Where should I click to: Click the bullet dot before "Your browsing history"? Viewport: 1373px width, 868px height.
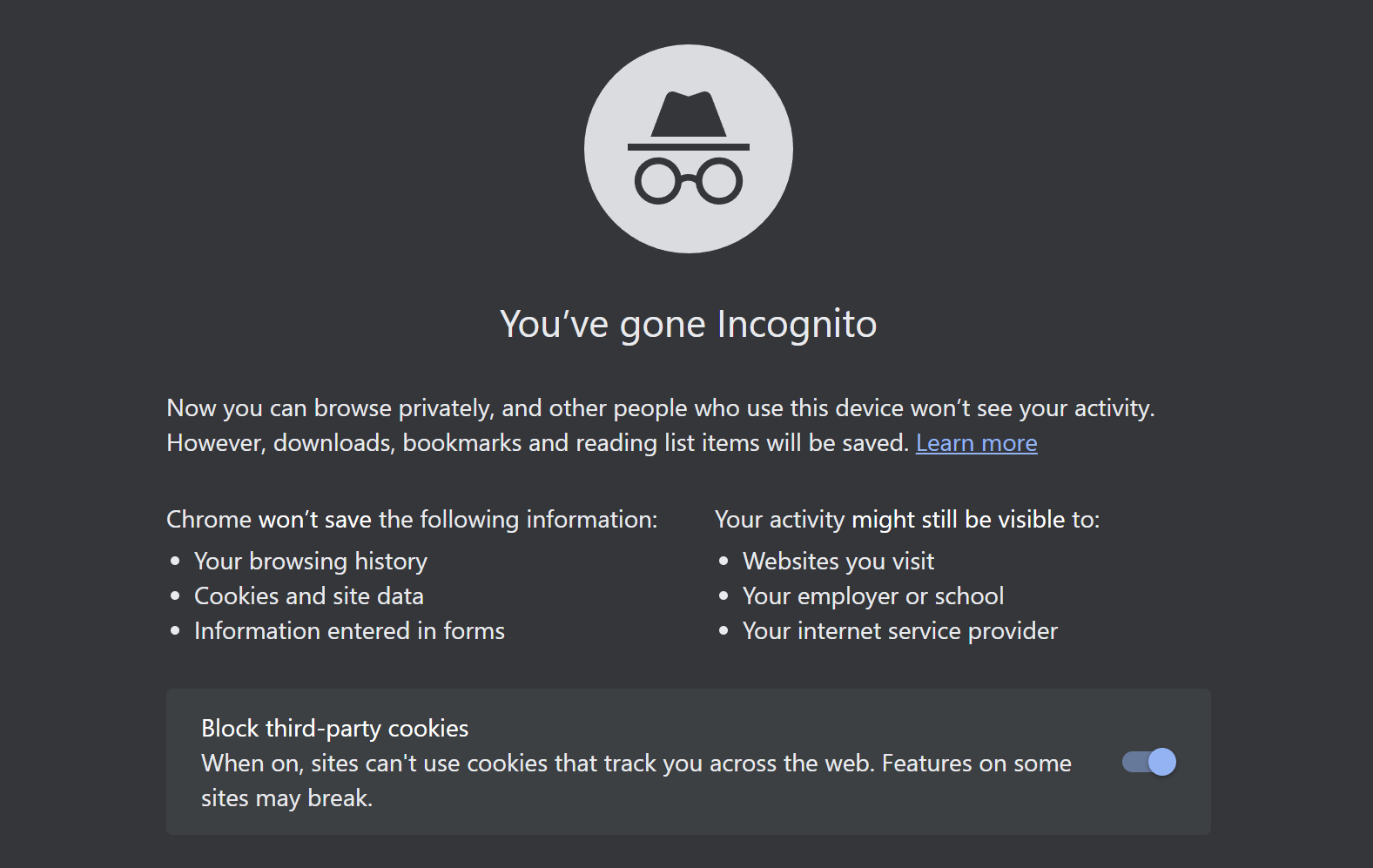pos(175,562)
